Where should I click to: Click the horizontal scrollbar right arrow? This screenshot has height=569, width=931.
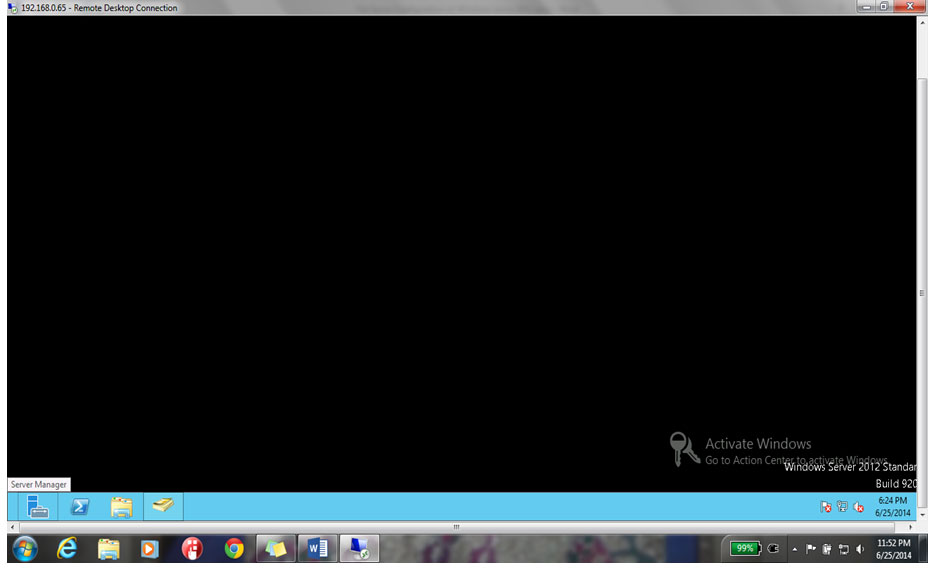pos(910,527)
